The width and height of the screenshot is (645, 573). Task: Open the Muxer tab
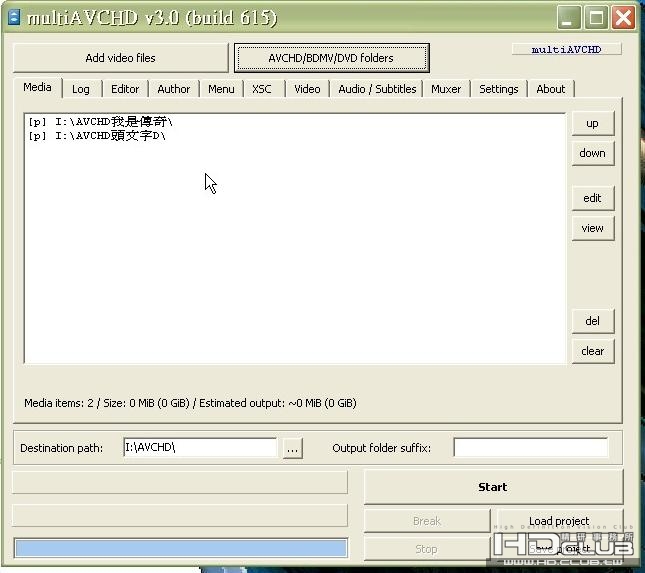446,89
